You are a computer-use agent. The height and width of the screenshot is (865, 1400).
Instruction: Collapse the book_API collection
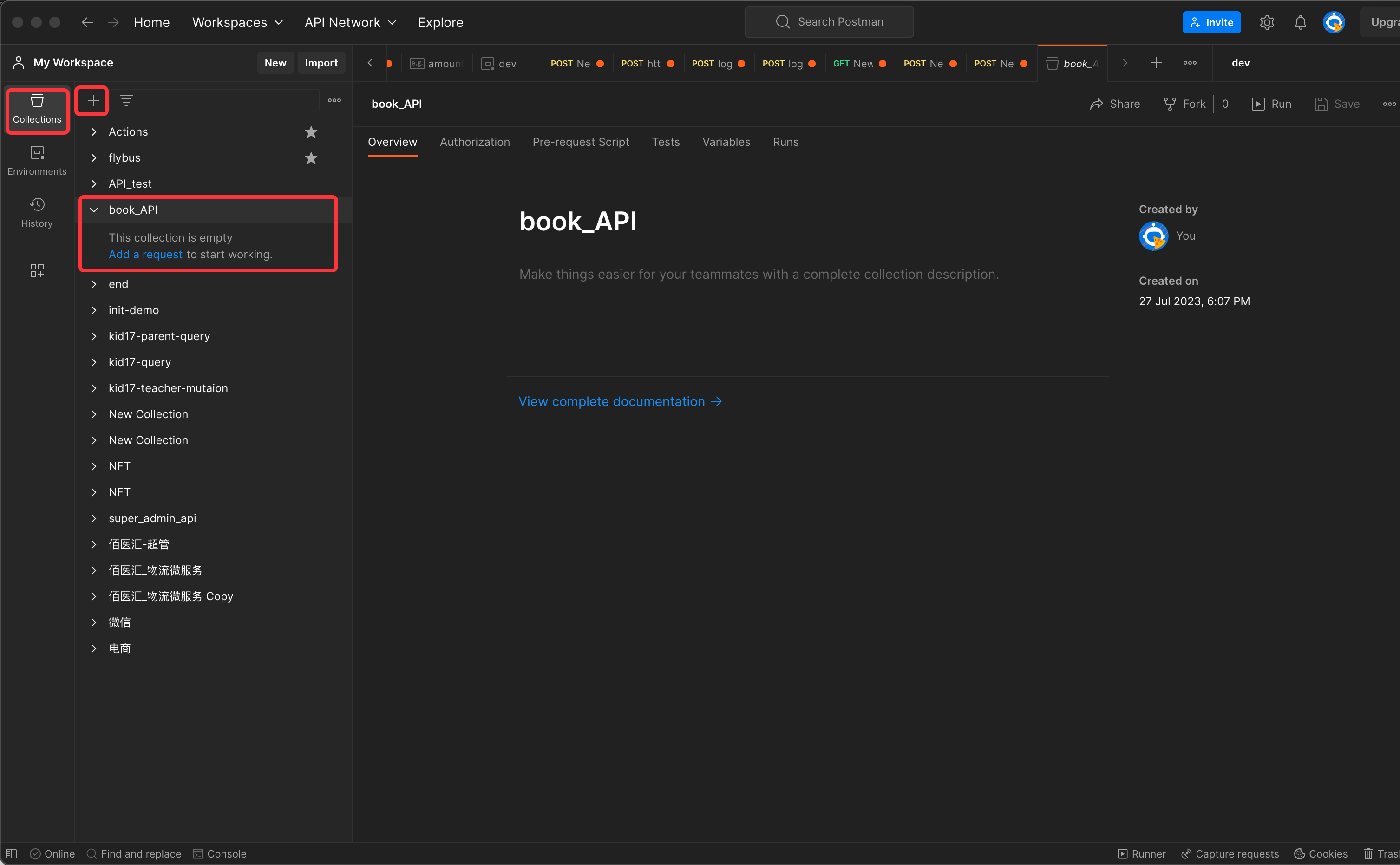pos(94,210)
